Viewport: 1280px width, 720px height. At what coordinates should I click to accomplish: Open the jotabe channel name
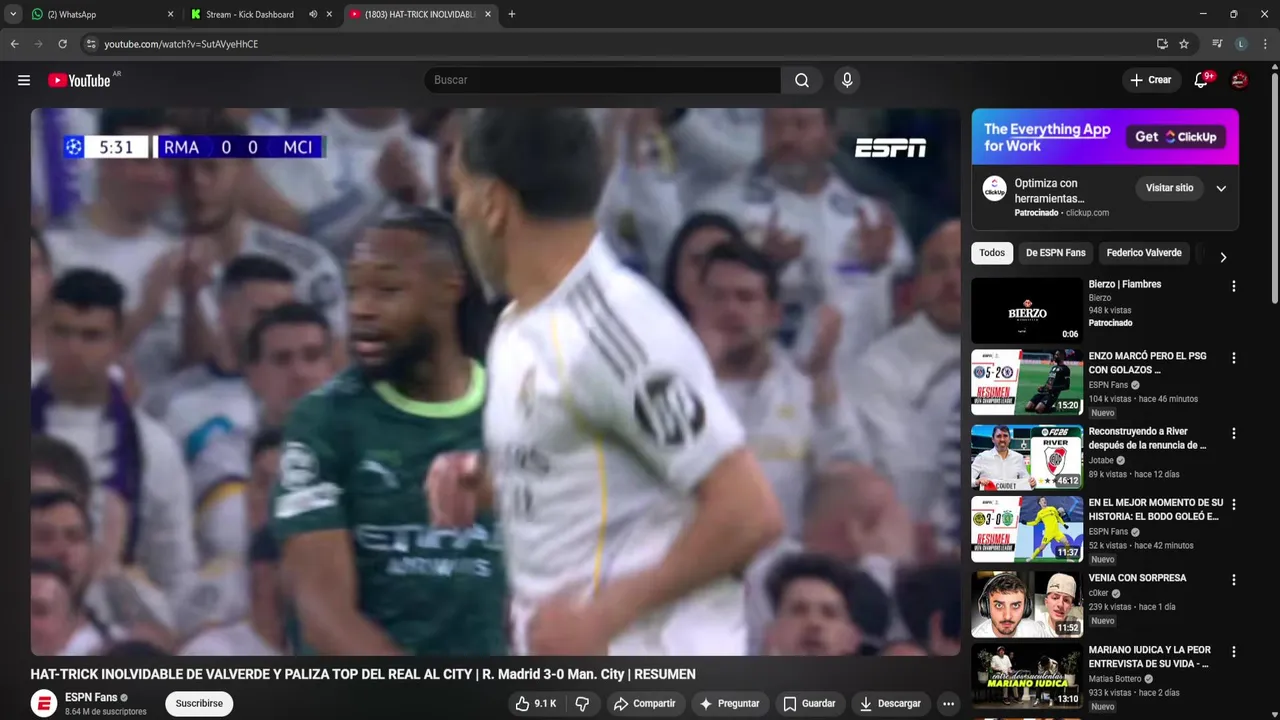1101,461
